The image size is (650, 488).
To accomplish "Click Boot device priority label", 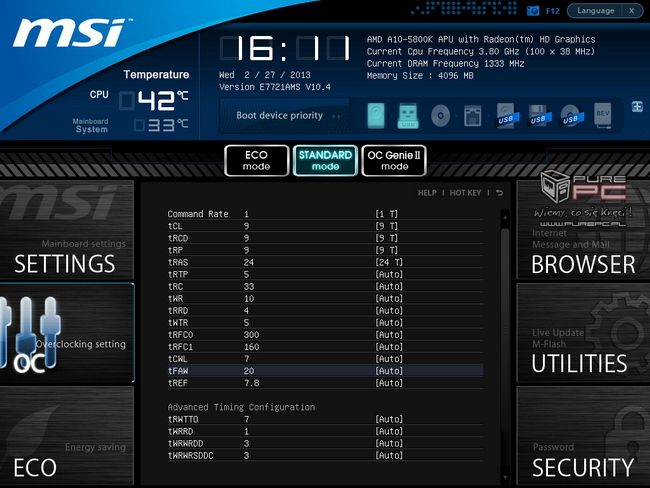I will (x=279, y=116).
